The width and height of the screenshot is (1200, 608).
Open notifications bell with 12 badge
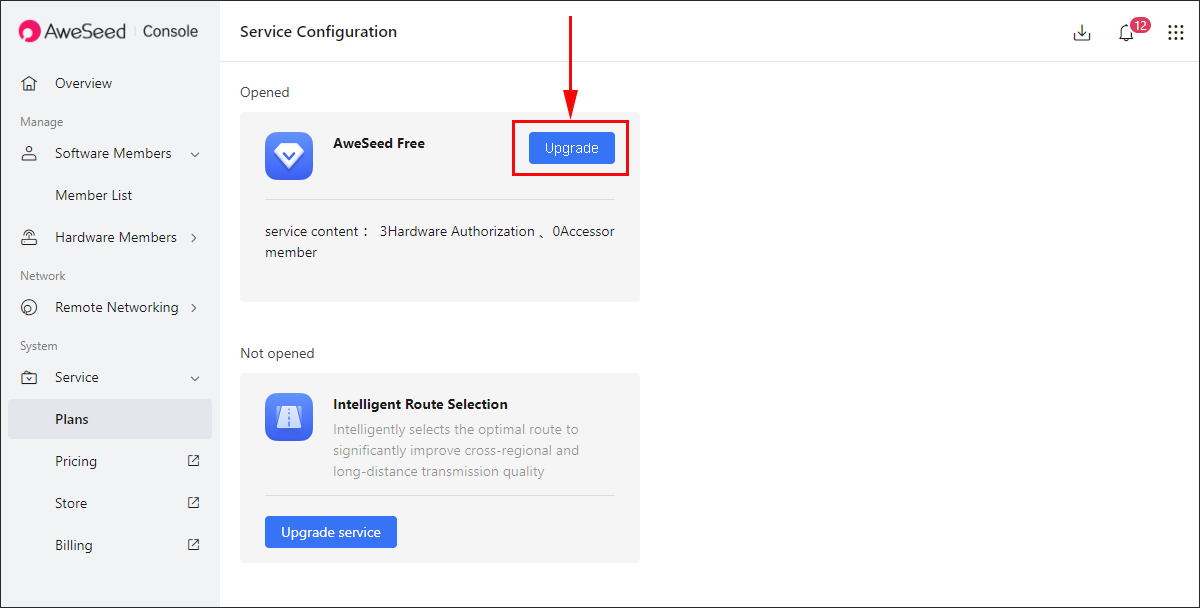point(1127,33)
